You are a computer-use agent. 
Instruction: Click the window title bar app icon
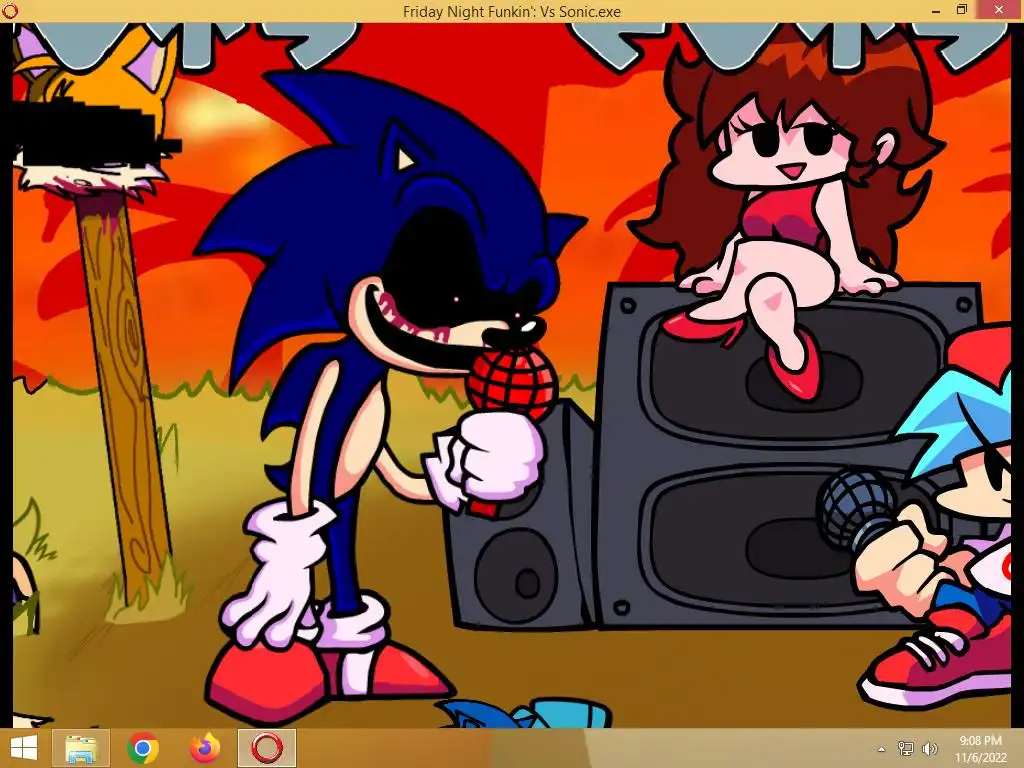click(9, 10)
